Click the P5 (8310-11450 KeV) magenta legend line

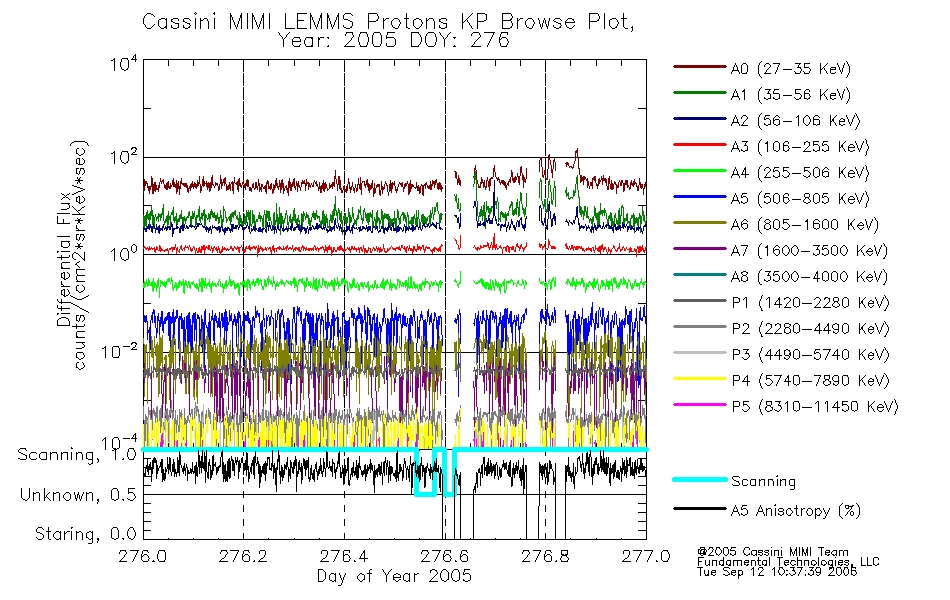[700, 404]
